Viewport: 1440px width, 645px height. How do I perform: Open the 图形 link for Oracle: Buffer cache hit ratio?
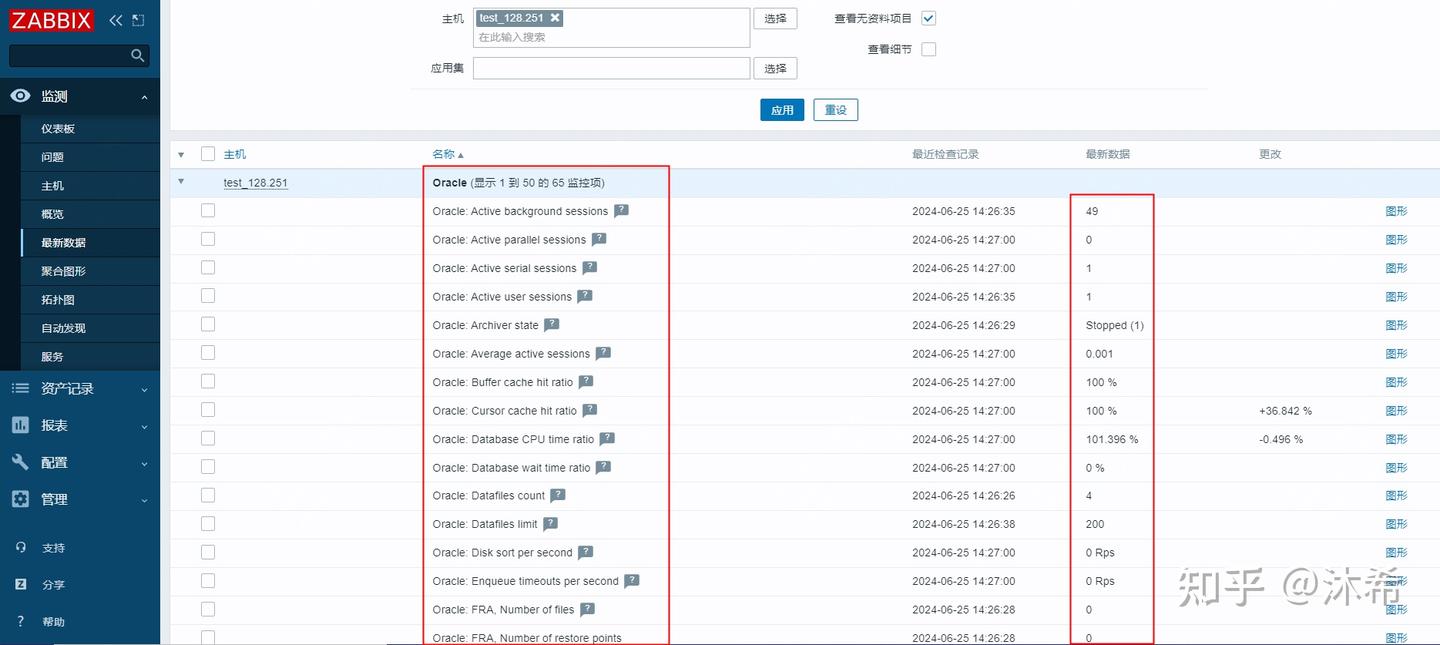pyautogui.click(x=1396, y=382)
